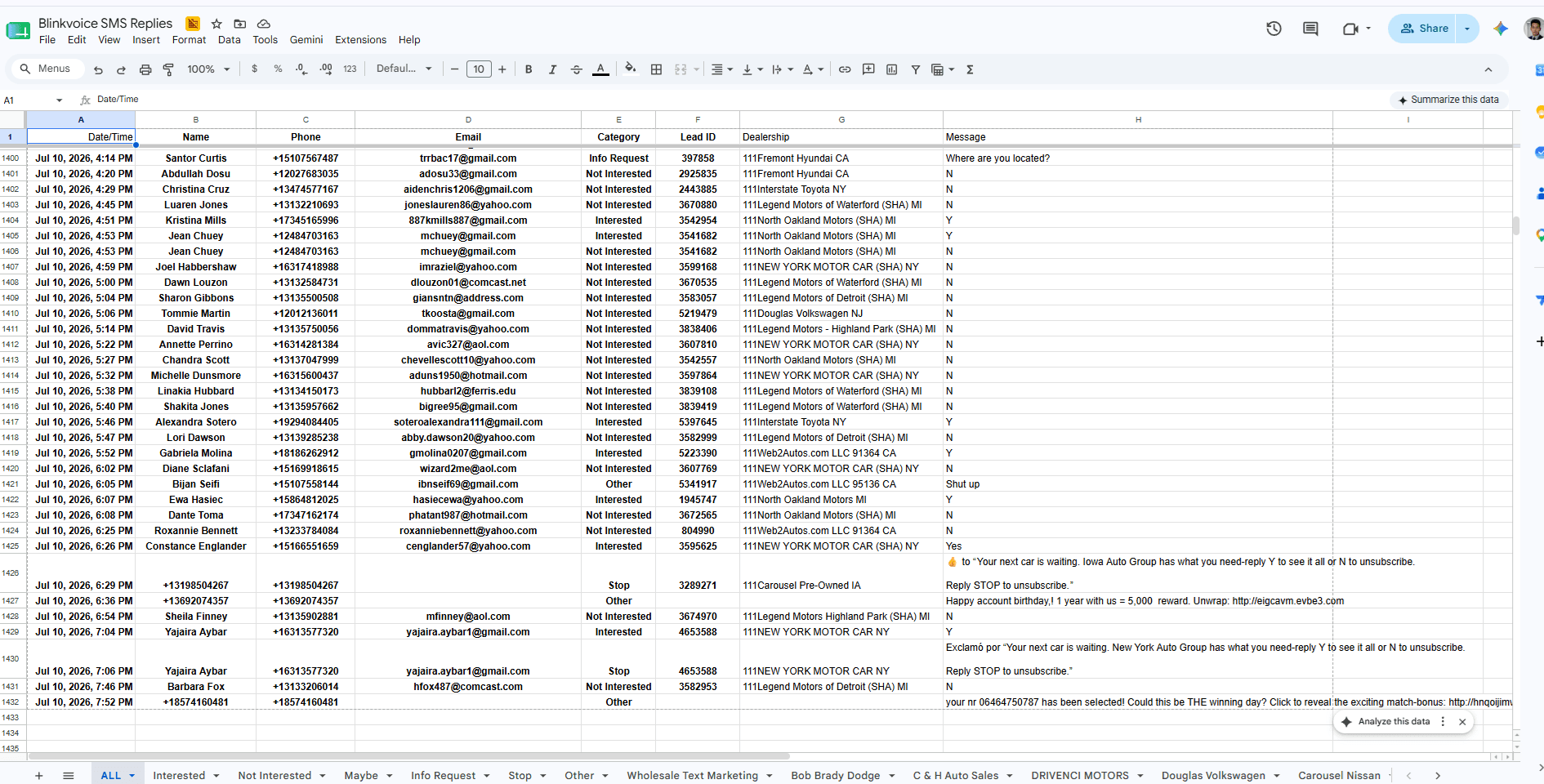Click the Insert link icon
The width and height of the screenshot is (1544, 784).
tap(845, 69)
